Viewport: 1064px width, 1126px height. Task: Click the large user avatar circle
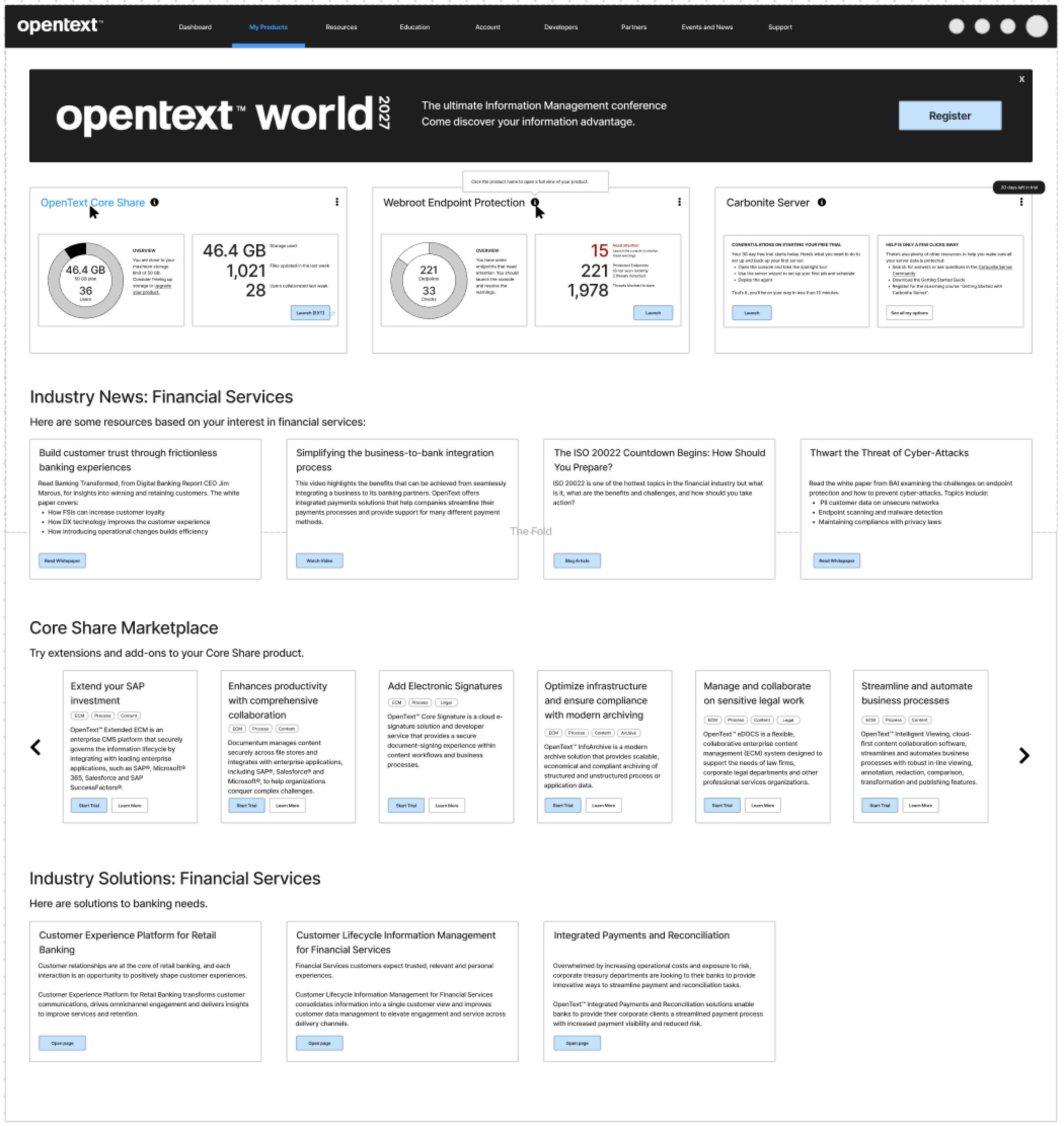[1037, 26]
